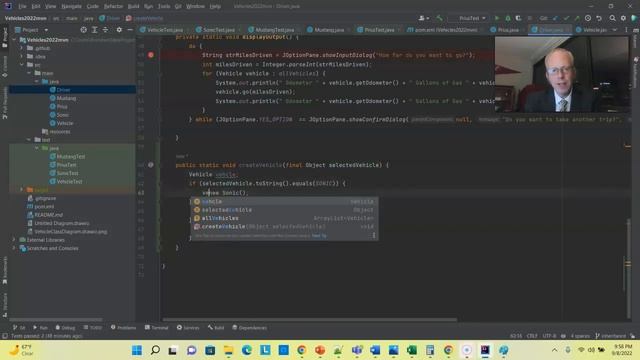Open IDE settings gear in top toolbar
The height and width of the screenshot is (360, 640).
tap(623, 18)
